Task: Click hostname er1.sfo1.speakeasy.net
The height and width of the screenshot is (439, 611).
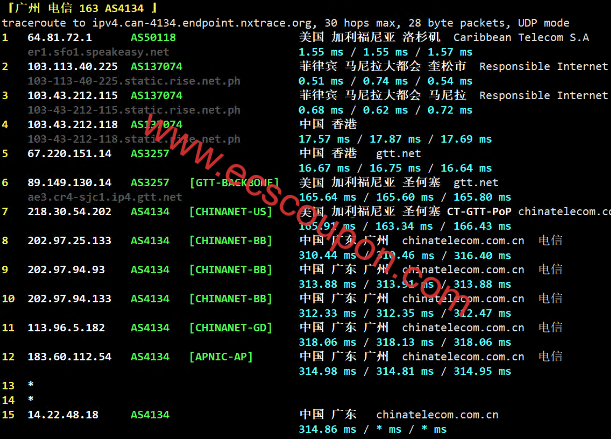Action: (98, 52)
